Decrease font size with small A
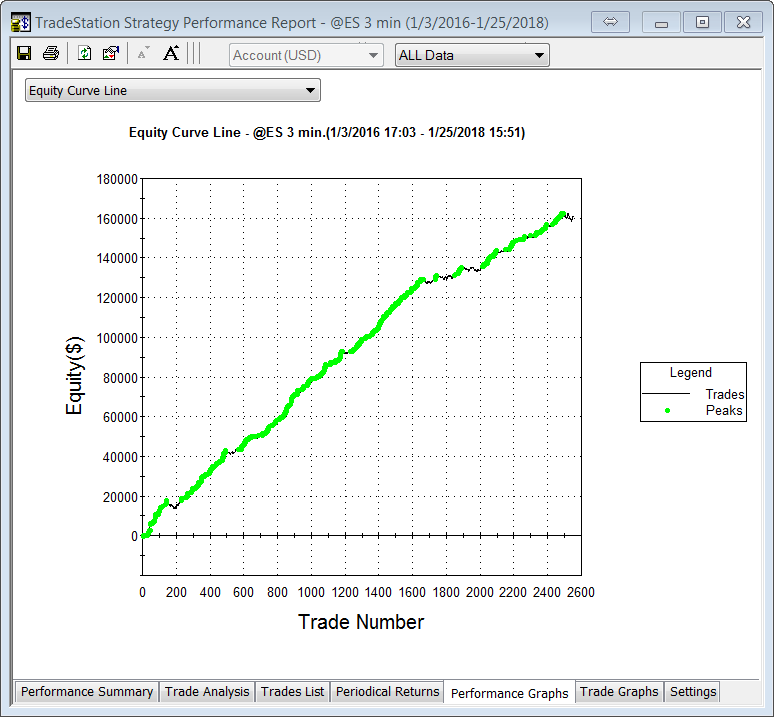The image size is (774, 717). coord(142,54)
